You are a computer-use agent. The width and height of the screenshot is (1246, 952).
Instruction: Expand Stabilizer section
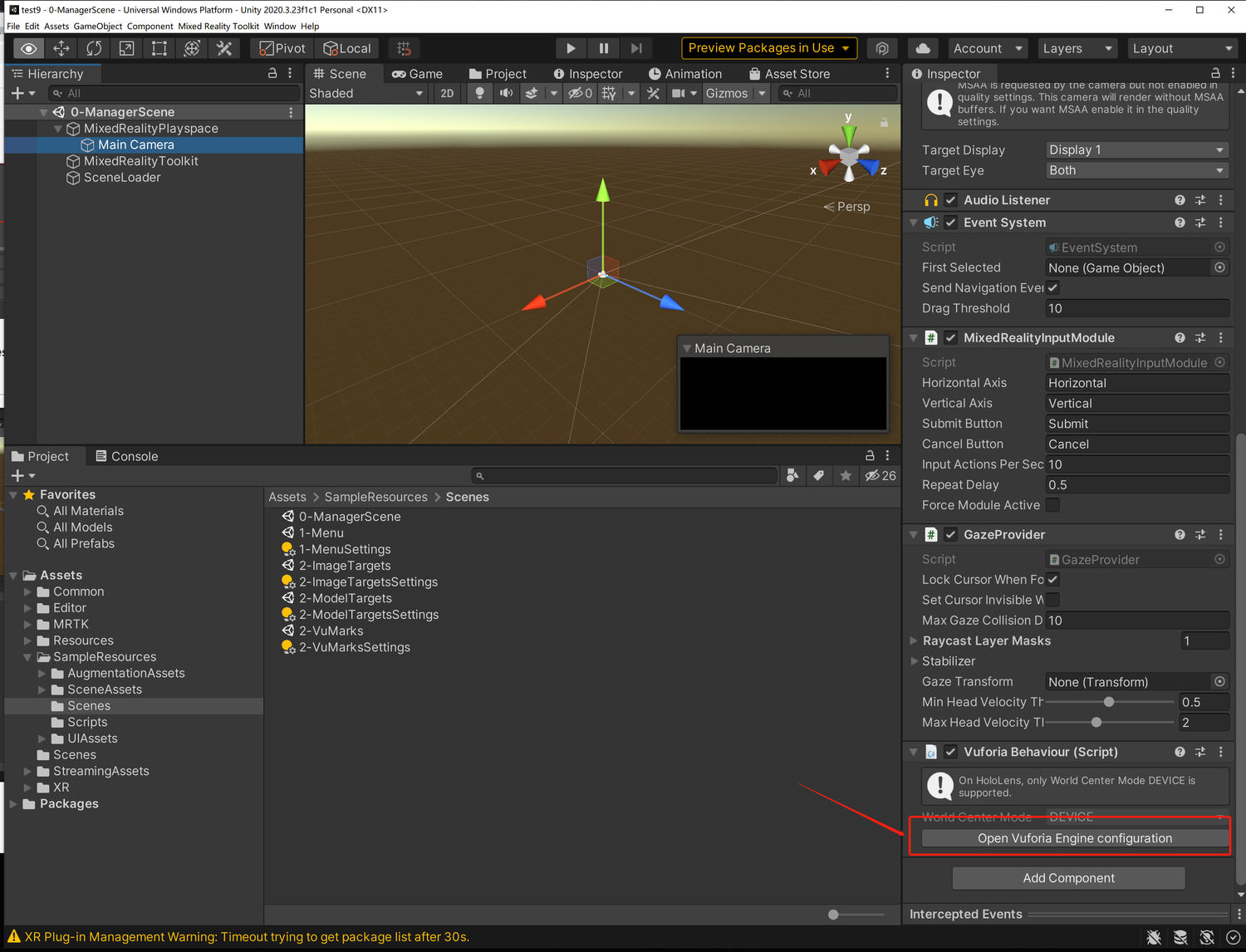point(914,661)
